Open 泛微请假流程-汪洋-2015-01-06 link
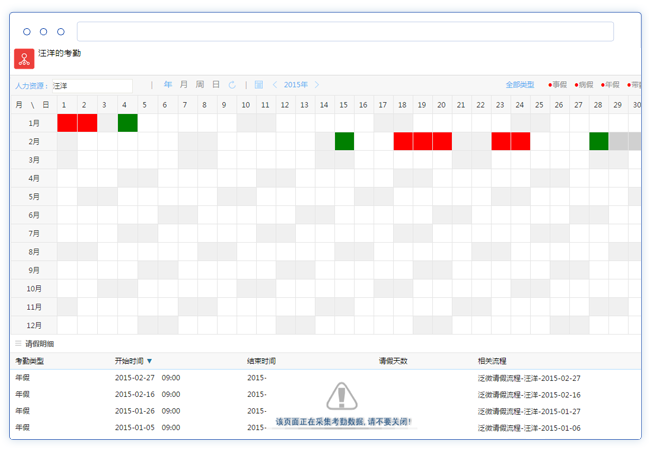The image size is (649, 450). [530, 427]
